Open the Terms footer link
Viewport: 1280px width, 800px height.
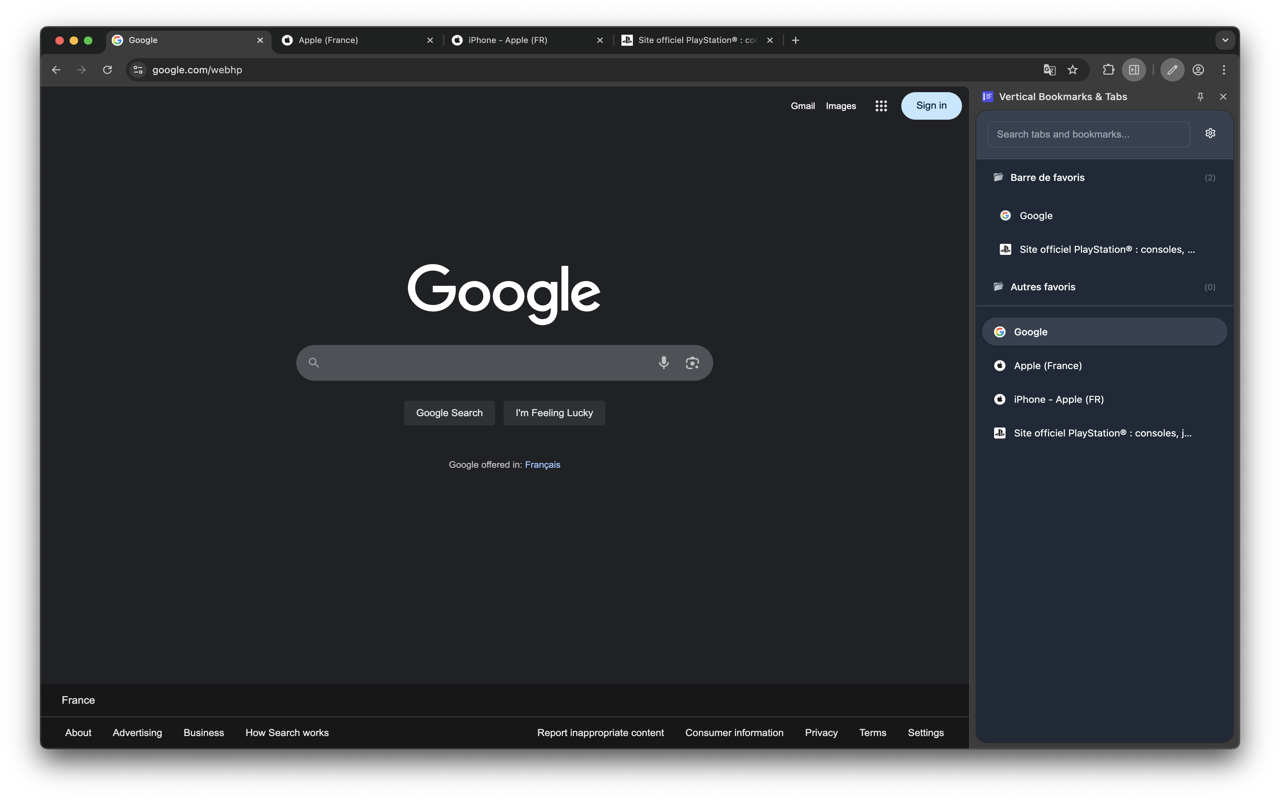873,733
